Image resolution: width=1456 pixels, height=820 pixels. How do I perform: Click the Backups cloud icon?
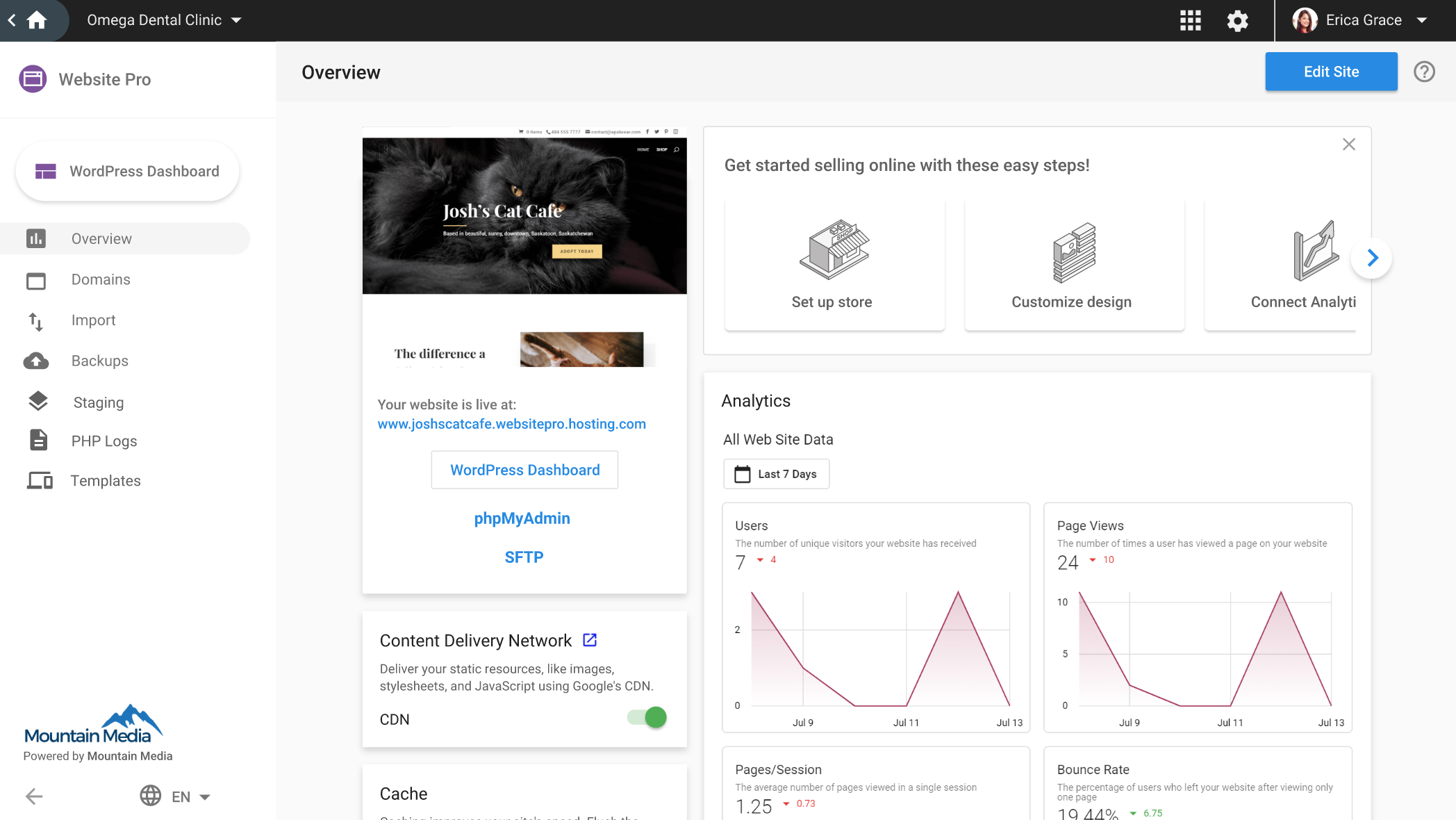tap(36, 361)
